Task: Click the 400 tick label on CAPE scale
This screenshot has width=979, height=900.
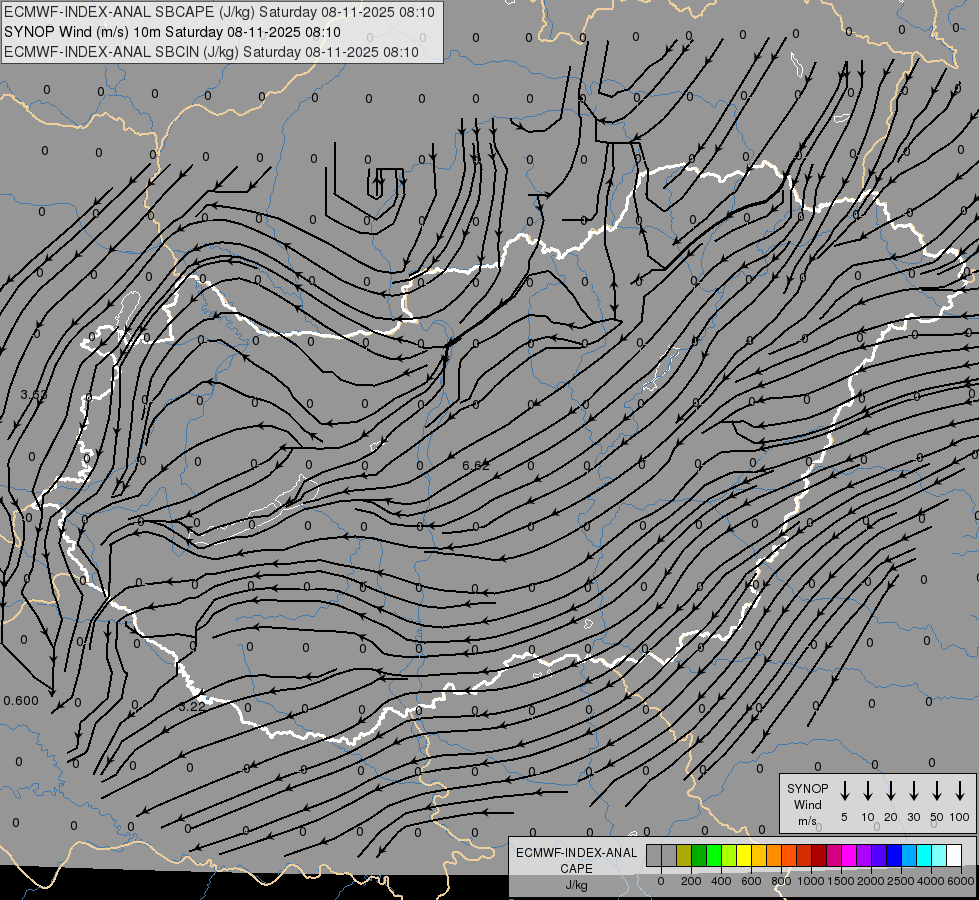Action: 721,881
